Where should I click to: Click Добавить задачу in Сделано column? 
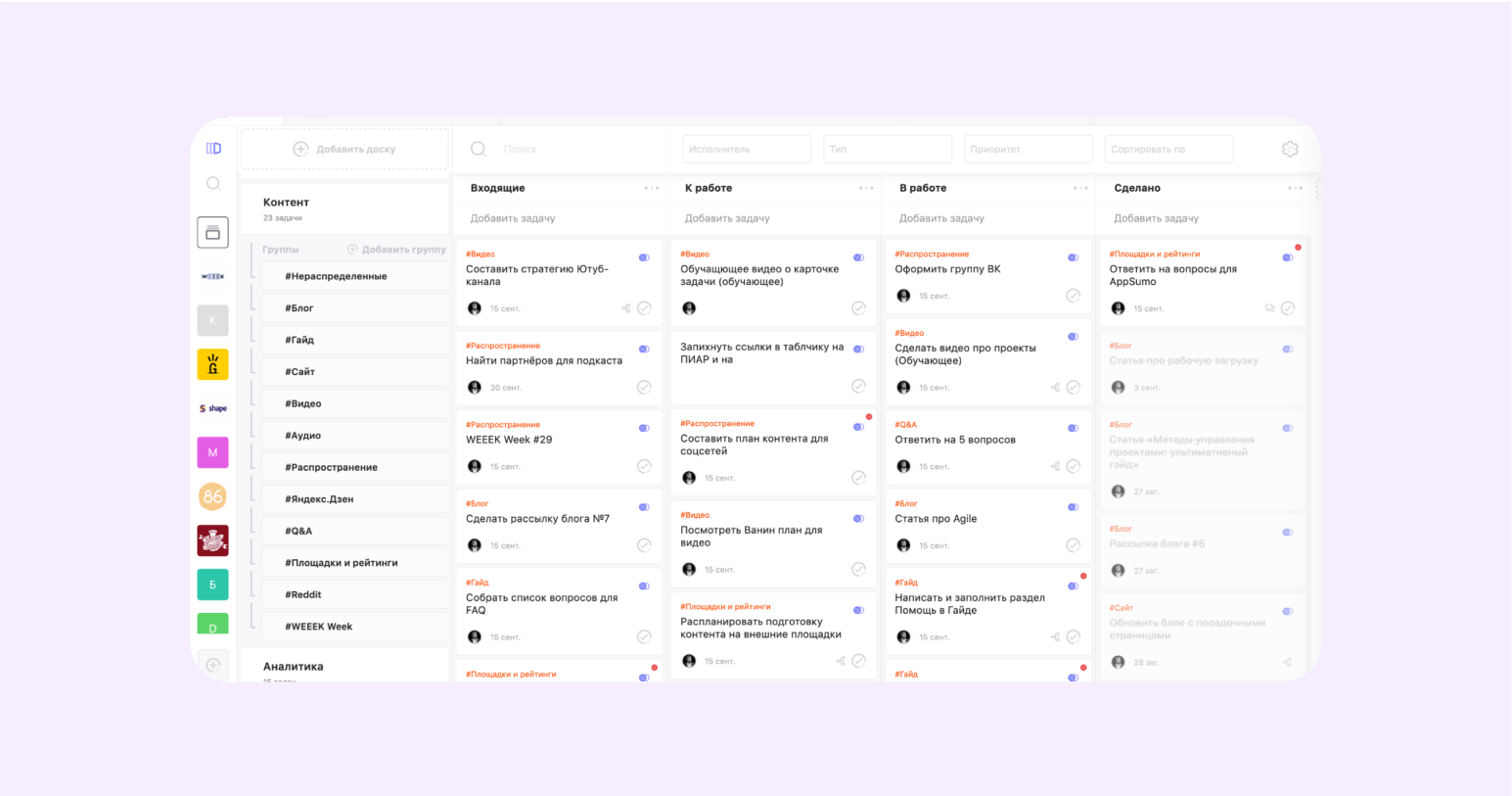1156,218
